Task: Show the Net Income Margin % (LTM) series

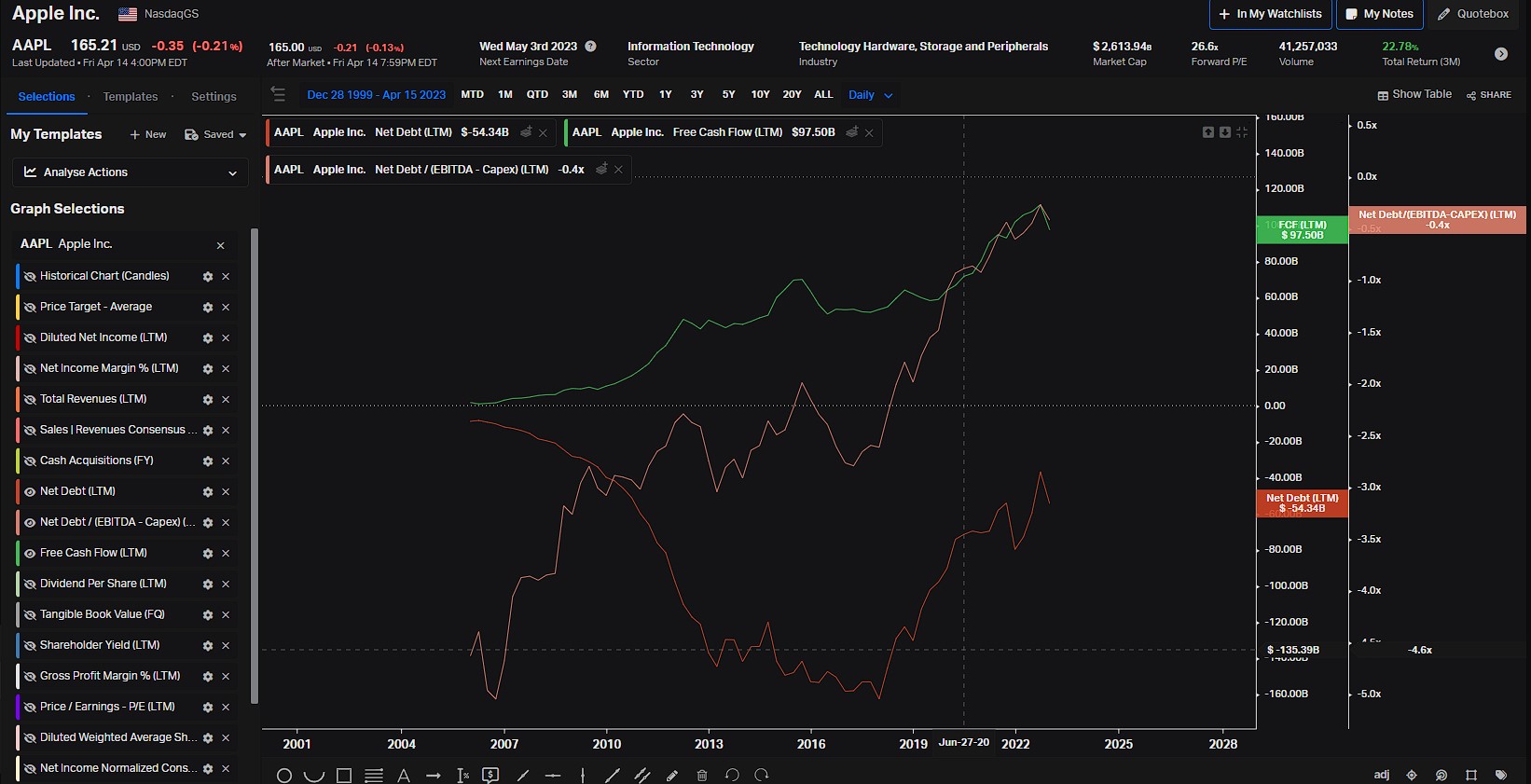Action: (x=30, y=368)
